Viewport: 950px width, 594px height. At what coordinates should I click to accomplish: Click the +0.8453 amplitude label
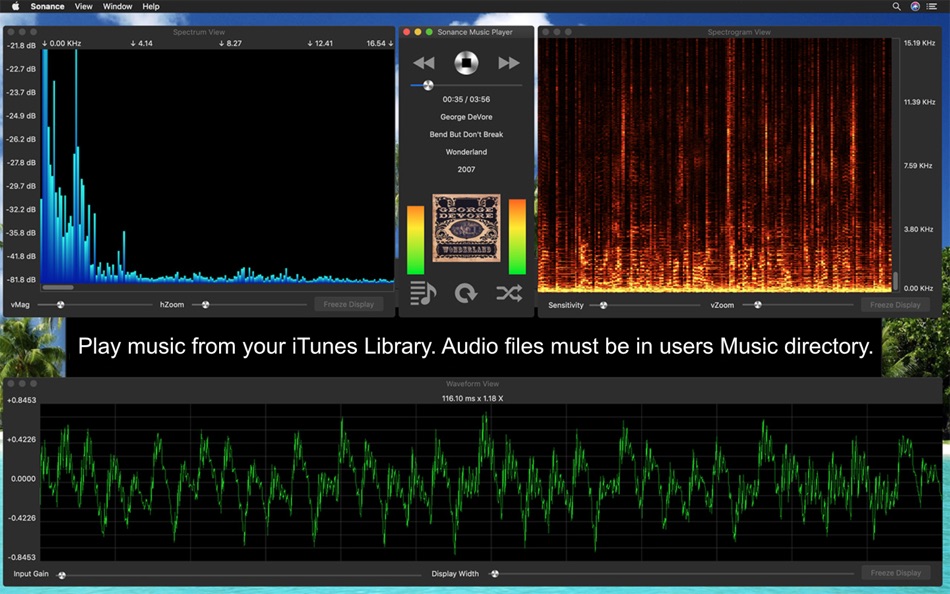pyautogui.click(x=21, y=400)
